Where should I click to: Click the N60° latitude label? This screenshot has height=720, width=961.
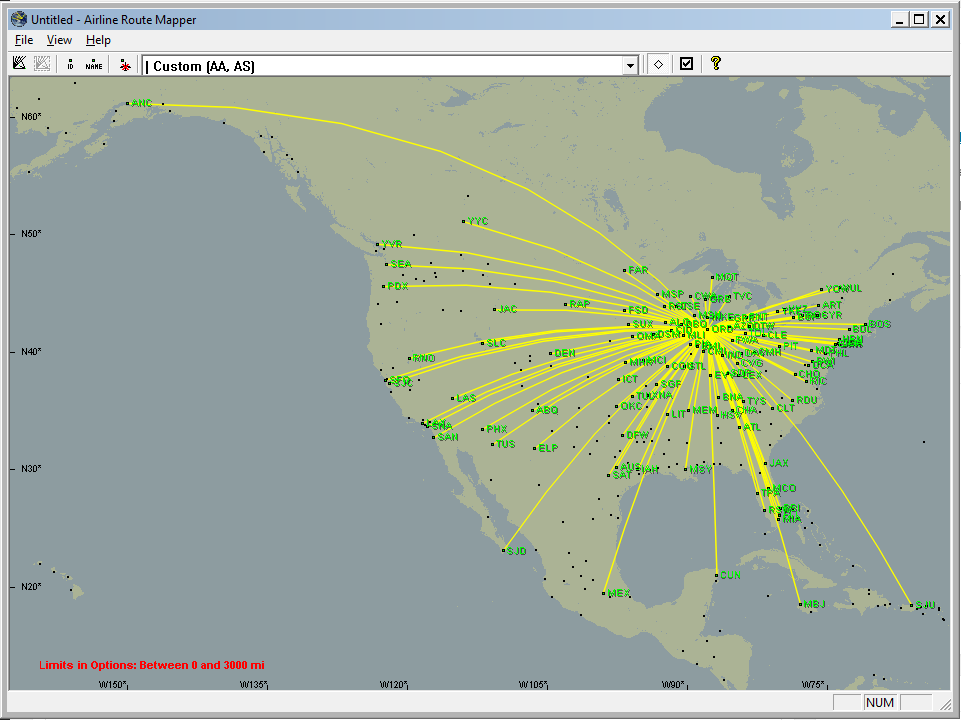pos(31,116)
